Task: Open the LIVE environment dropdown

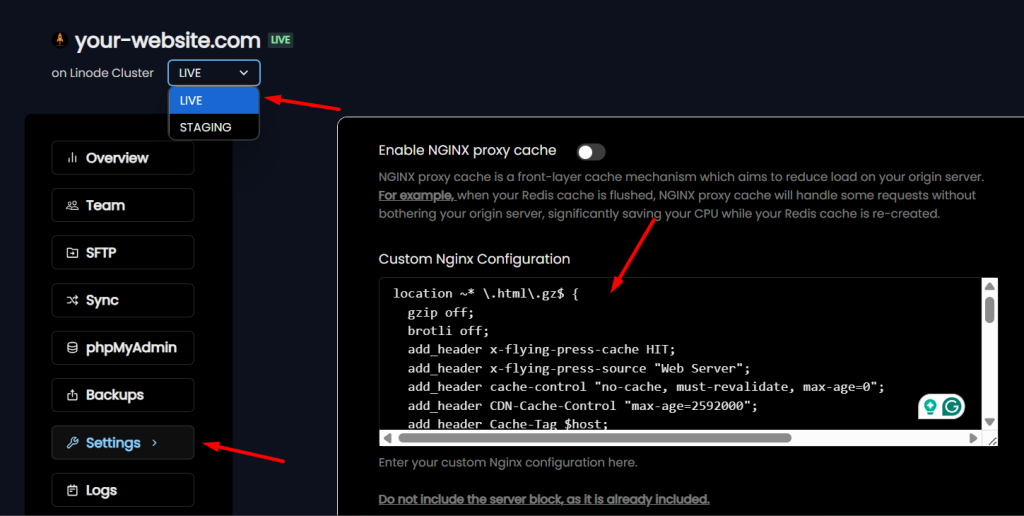Action: 214,73
